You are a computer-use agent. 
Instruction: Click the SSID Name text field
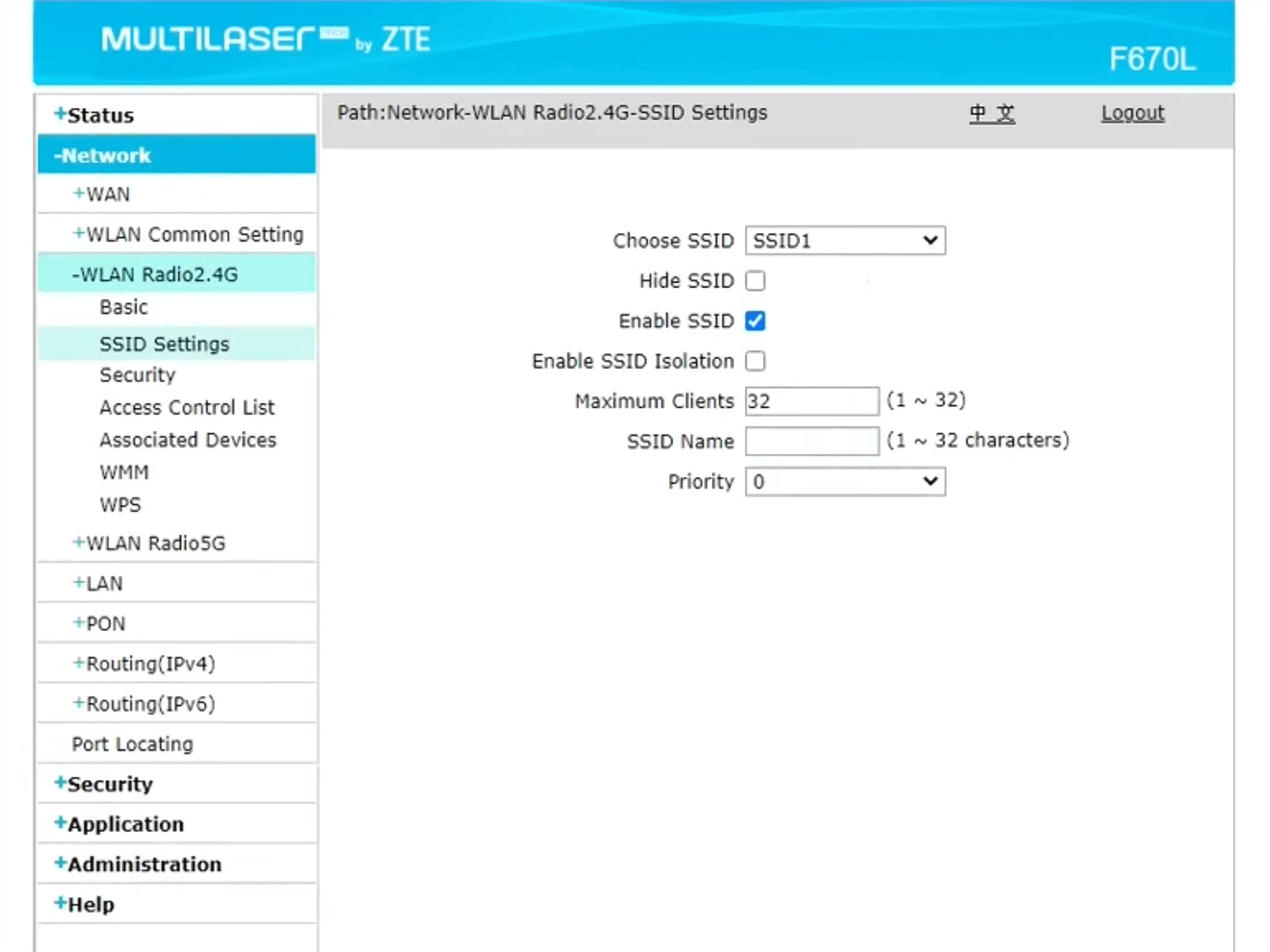pyautogui.click(x=811, y=441)
